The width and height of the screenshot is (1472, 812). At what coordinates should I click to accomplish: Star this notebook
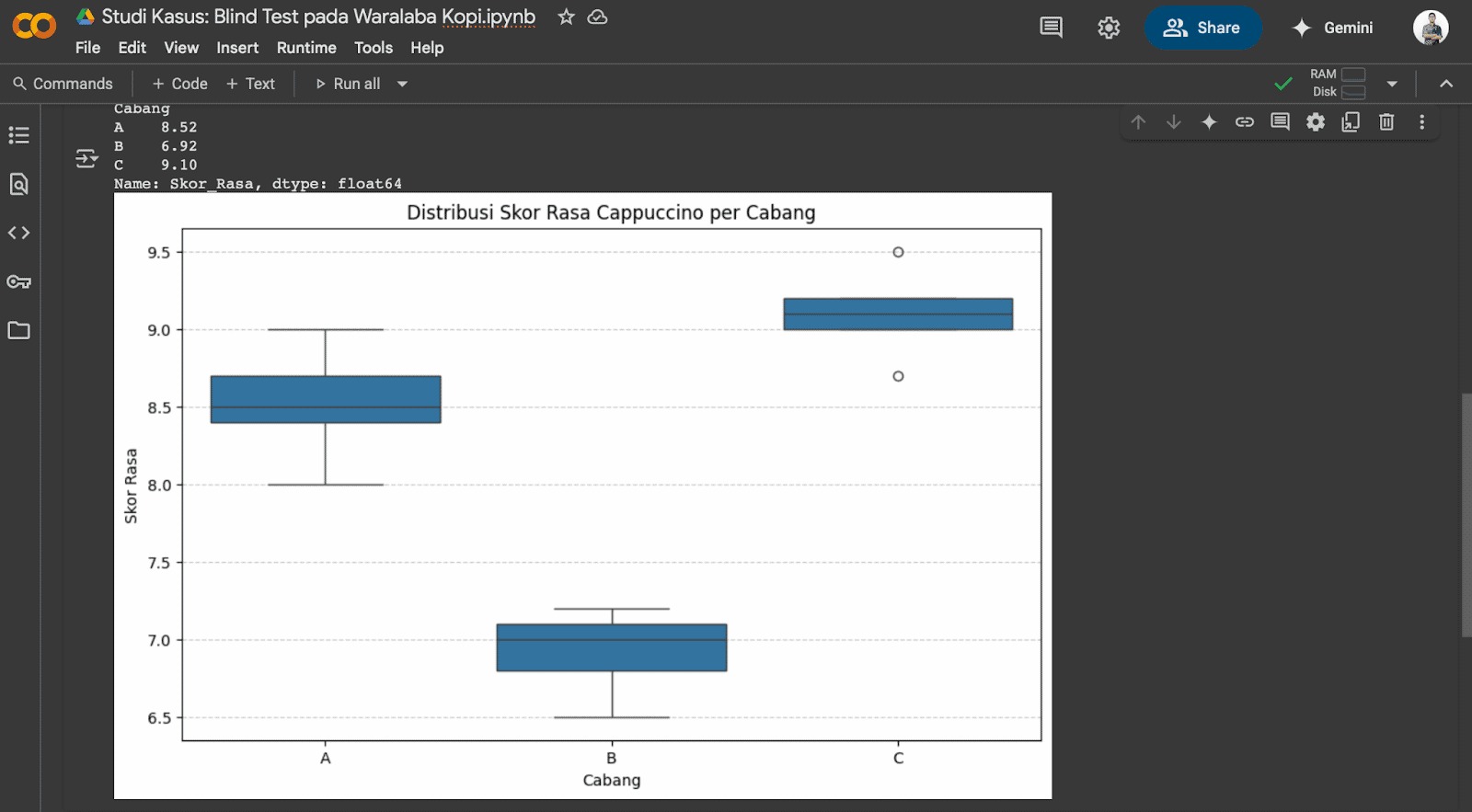point(566,17)
